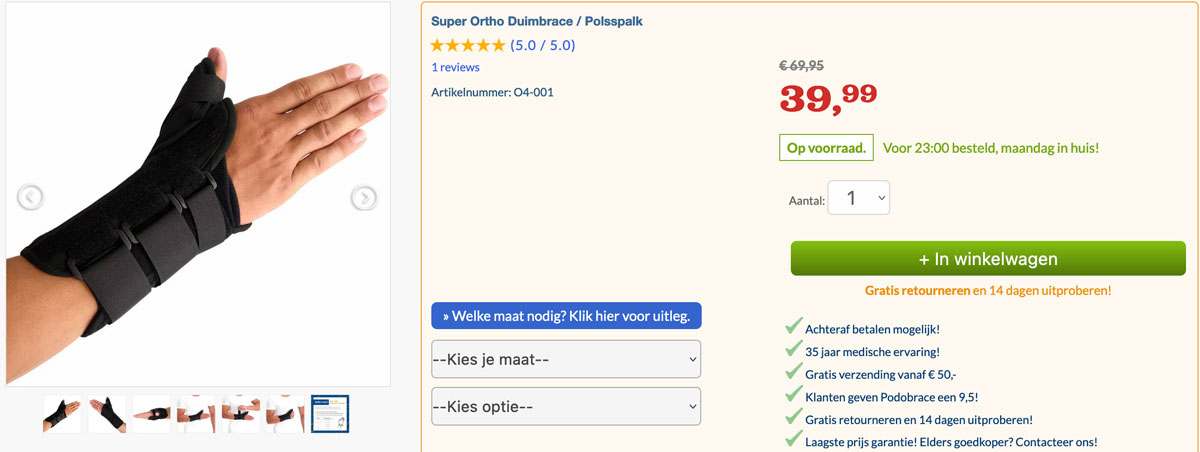Open the size chart thumbnail with blue border

coord(330,414)
